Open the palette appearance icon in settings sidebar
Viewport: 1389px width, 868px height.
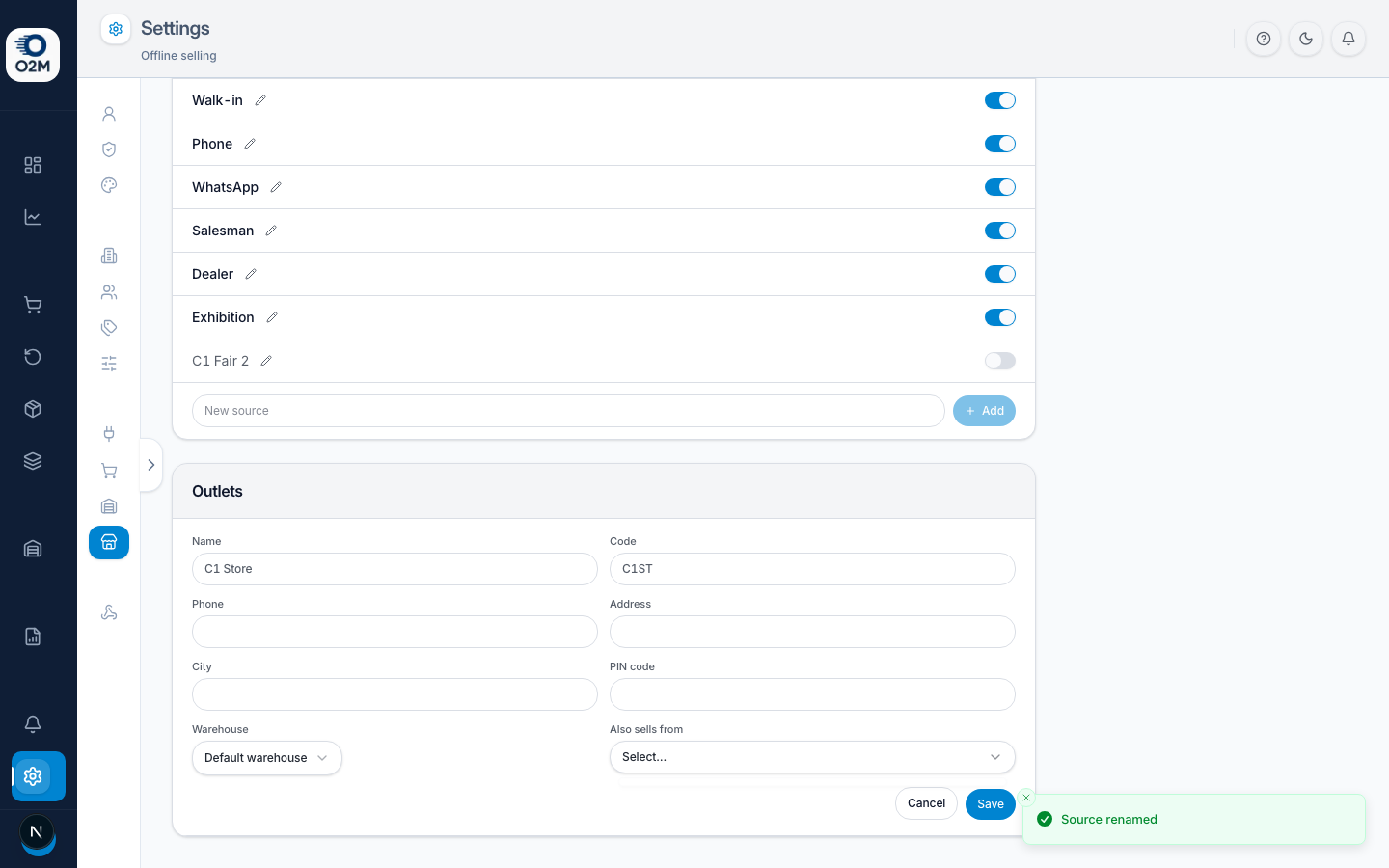(109, 185)
